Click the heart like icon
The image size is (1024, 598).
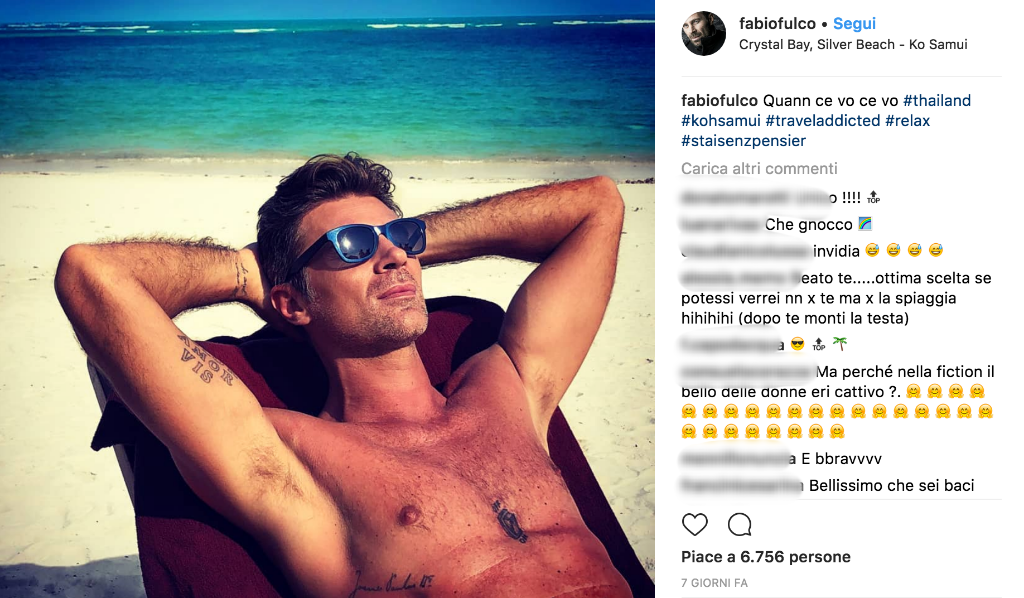[695, 524]
